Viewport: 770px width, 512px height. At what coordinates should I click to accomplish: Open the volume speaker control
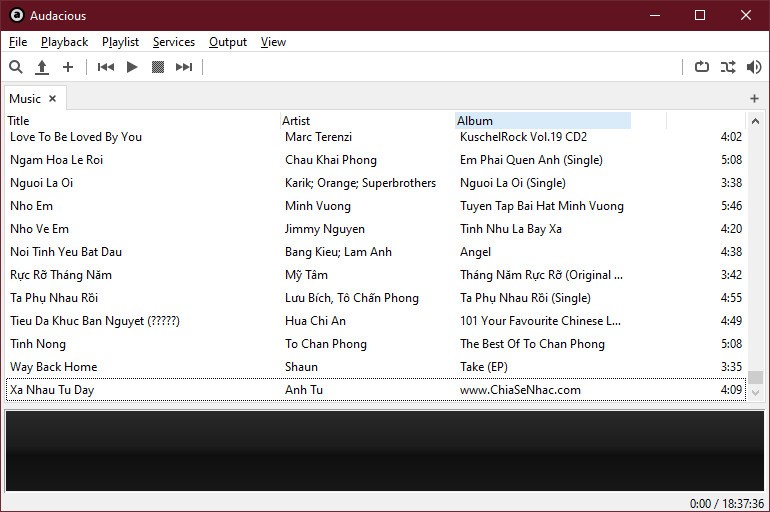click(754, 67)
